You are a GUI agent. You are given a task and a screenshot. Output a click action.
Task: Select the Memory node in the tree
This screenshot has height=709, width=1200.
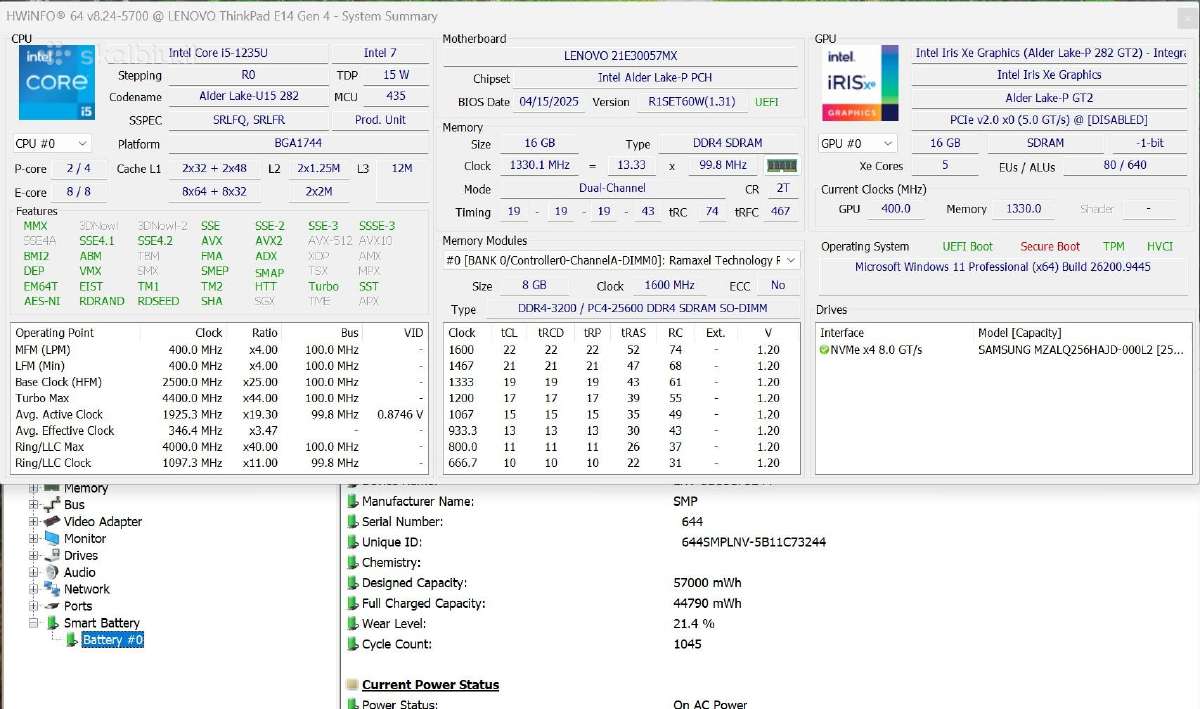[x=86, y=489]
